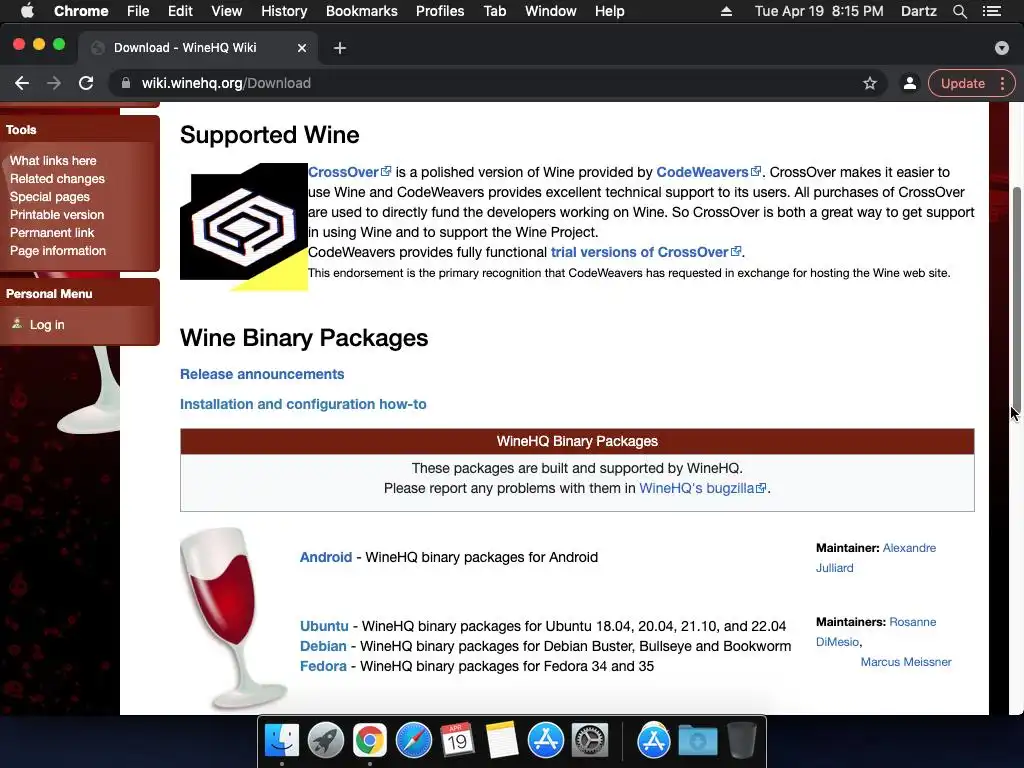Open Finder from the Dock
Viewport: 1024px width, 768px height.
click(281, 741)
